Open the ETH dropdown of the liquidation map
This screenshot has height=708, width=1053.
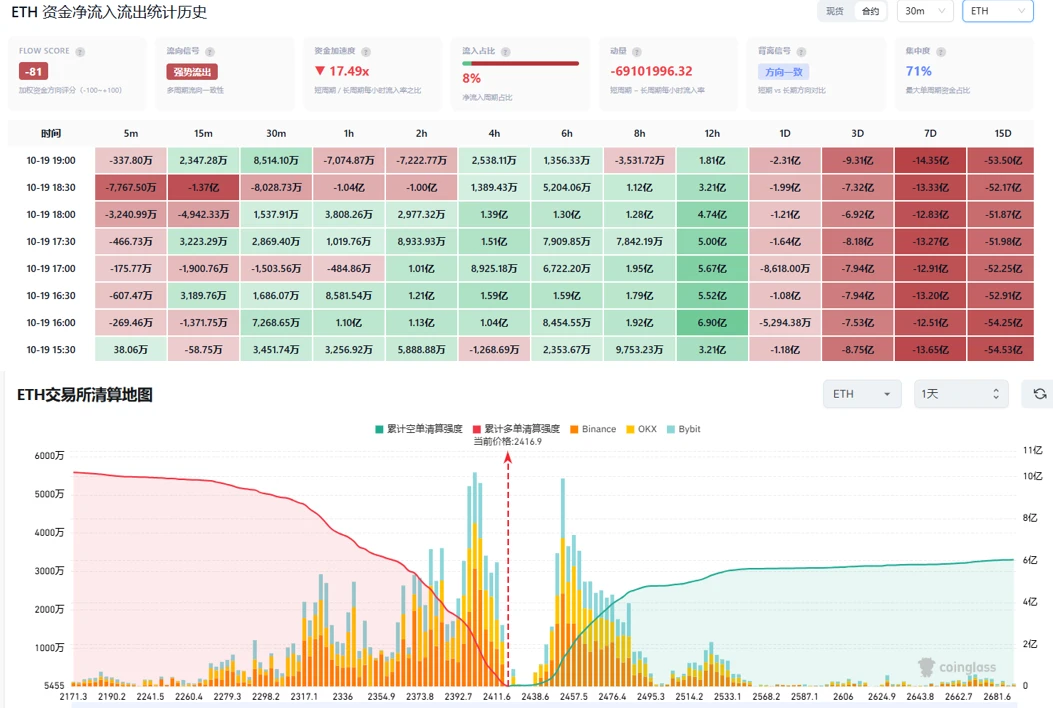pyautogui.click(x=862, y=394)
